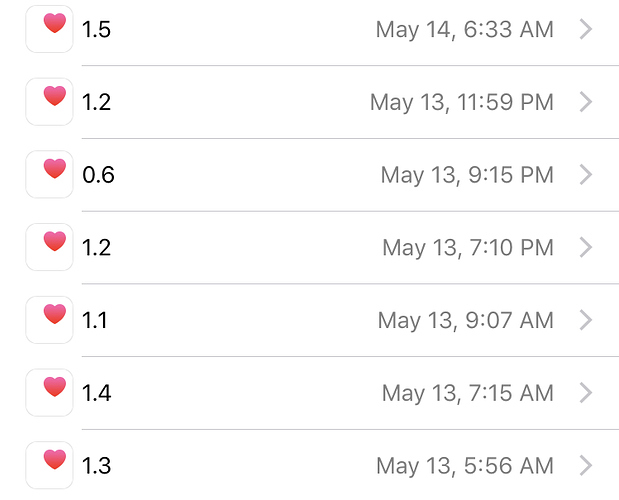
Task: Tap the heart icon beside the 1.5 reading
Action: 49,29
